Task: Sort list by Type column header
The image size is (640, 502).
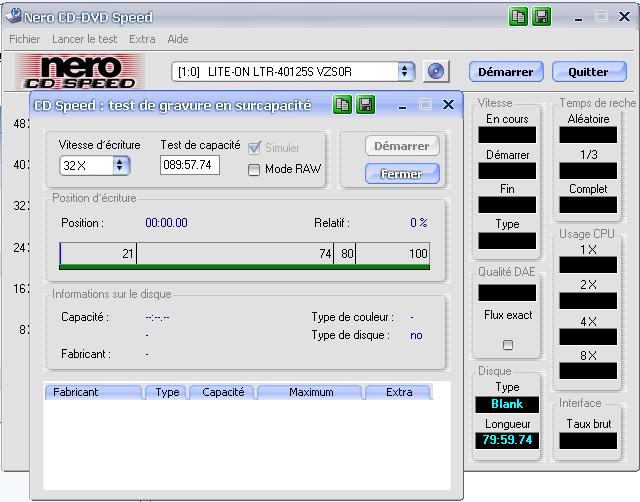Action: click(167, 392)
